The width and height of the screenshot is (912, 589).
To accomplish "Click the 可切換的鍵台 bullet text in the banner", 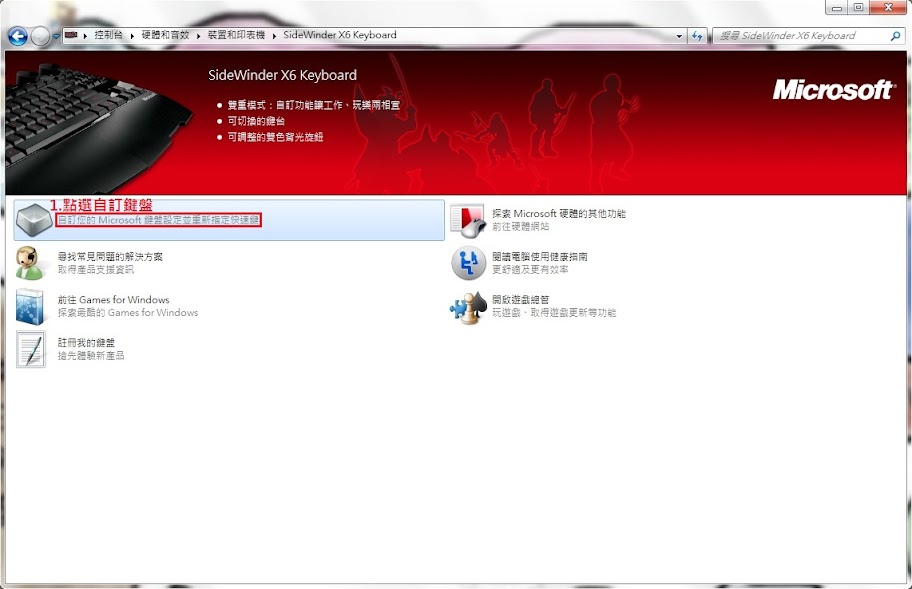I will point(256,121).
